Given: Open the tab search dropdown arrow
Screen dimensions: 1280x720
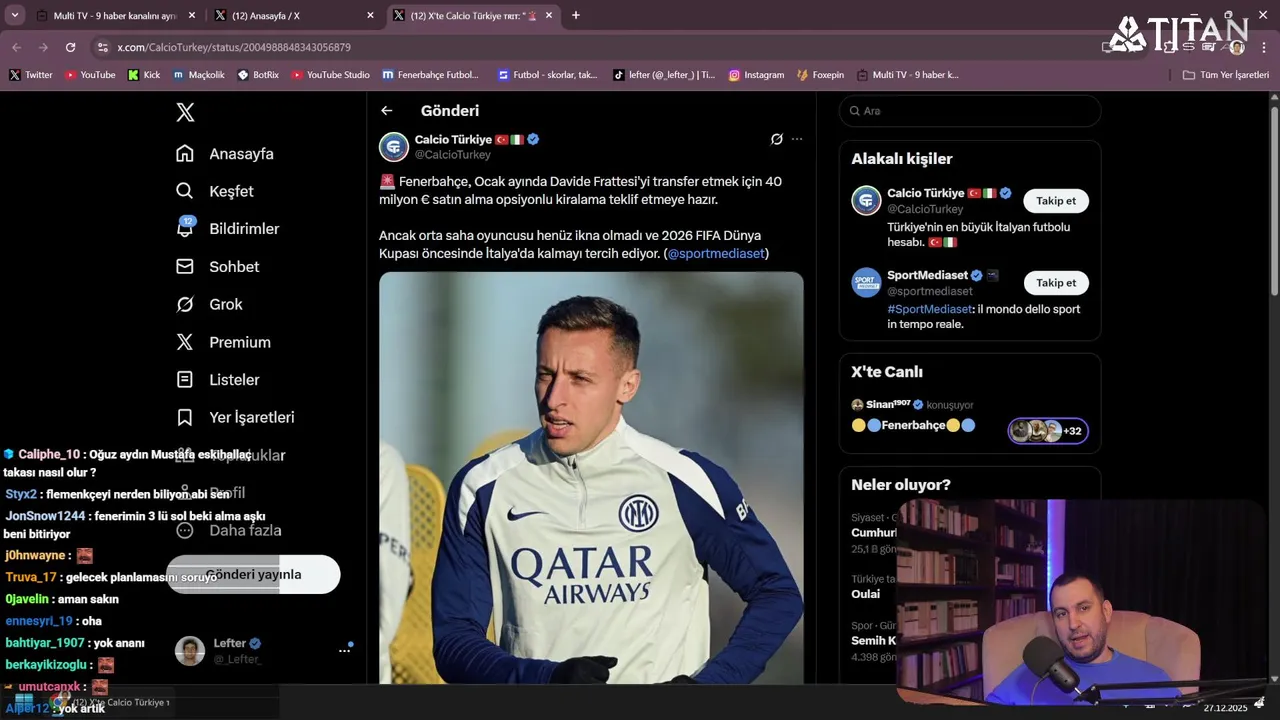Looking at the screenshot, I should coord(15,15).
